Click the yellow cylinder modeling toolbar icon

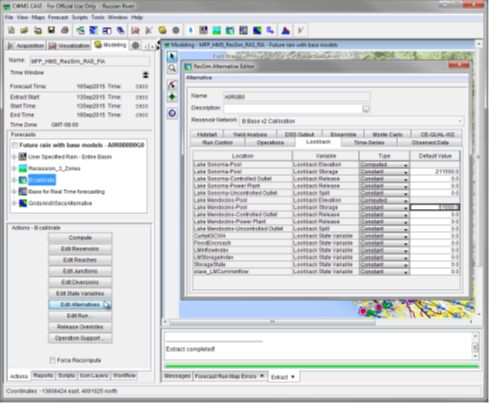pos(162,30)
